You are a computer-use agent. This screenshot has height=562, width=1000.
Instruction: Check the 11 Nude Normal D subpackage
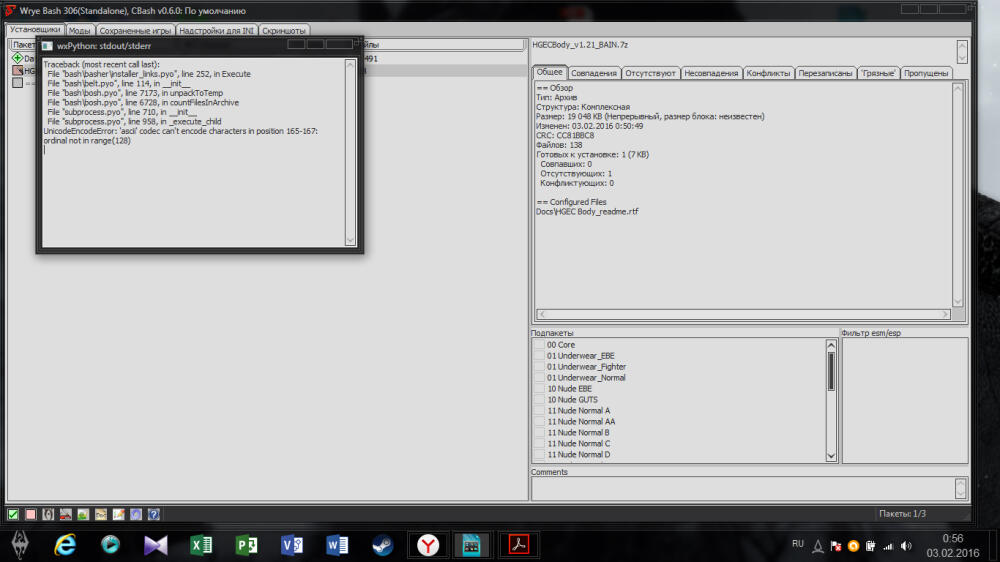[x=540, y=454]
